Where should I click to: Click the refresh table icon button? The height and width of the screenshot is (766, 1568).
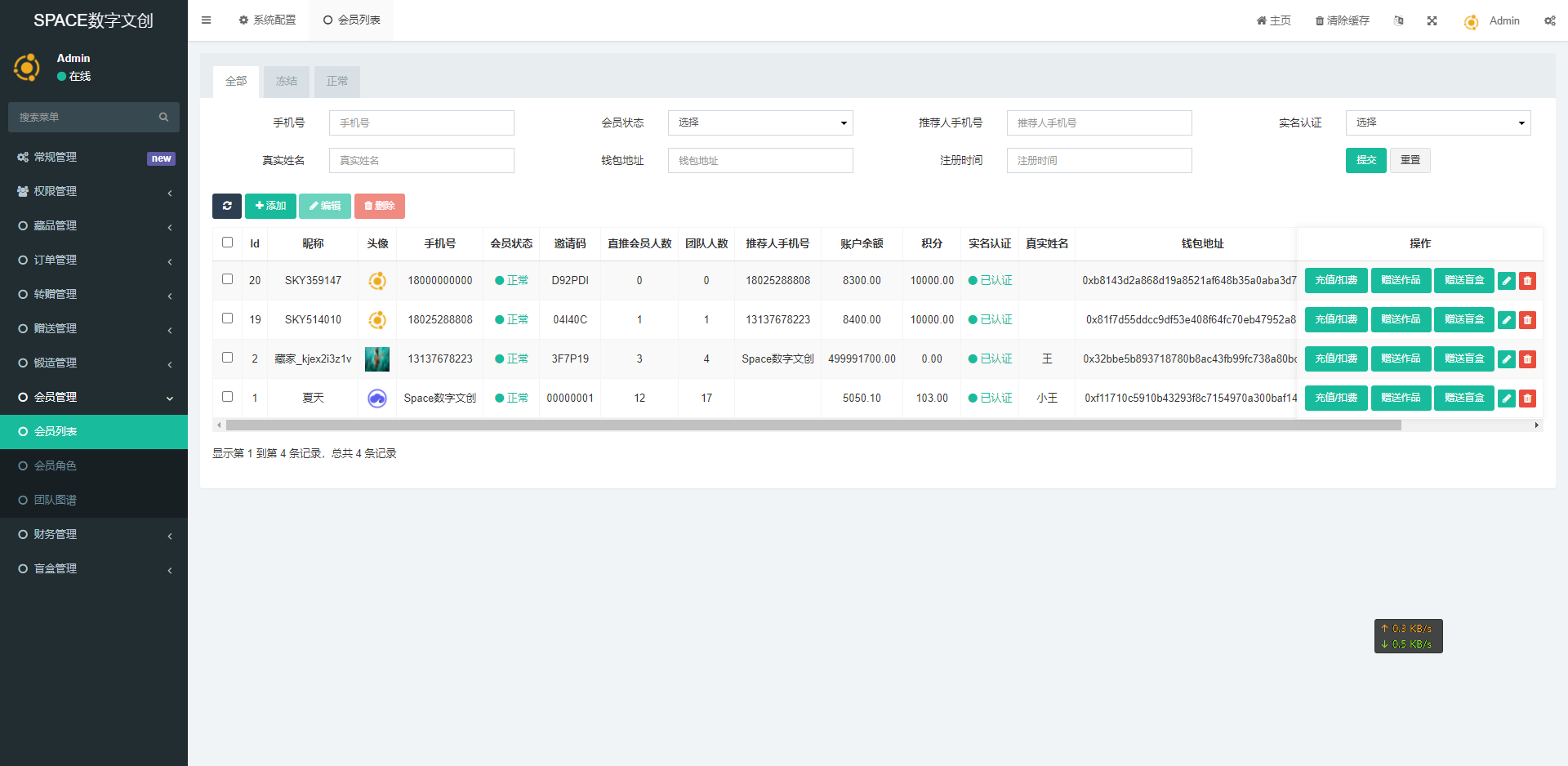point(227,206)
